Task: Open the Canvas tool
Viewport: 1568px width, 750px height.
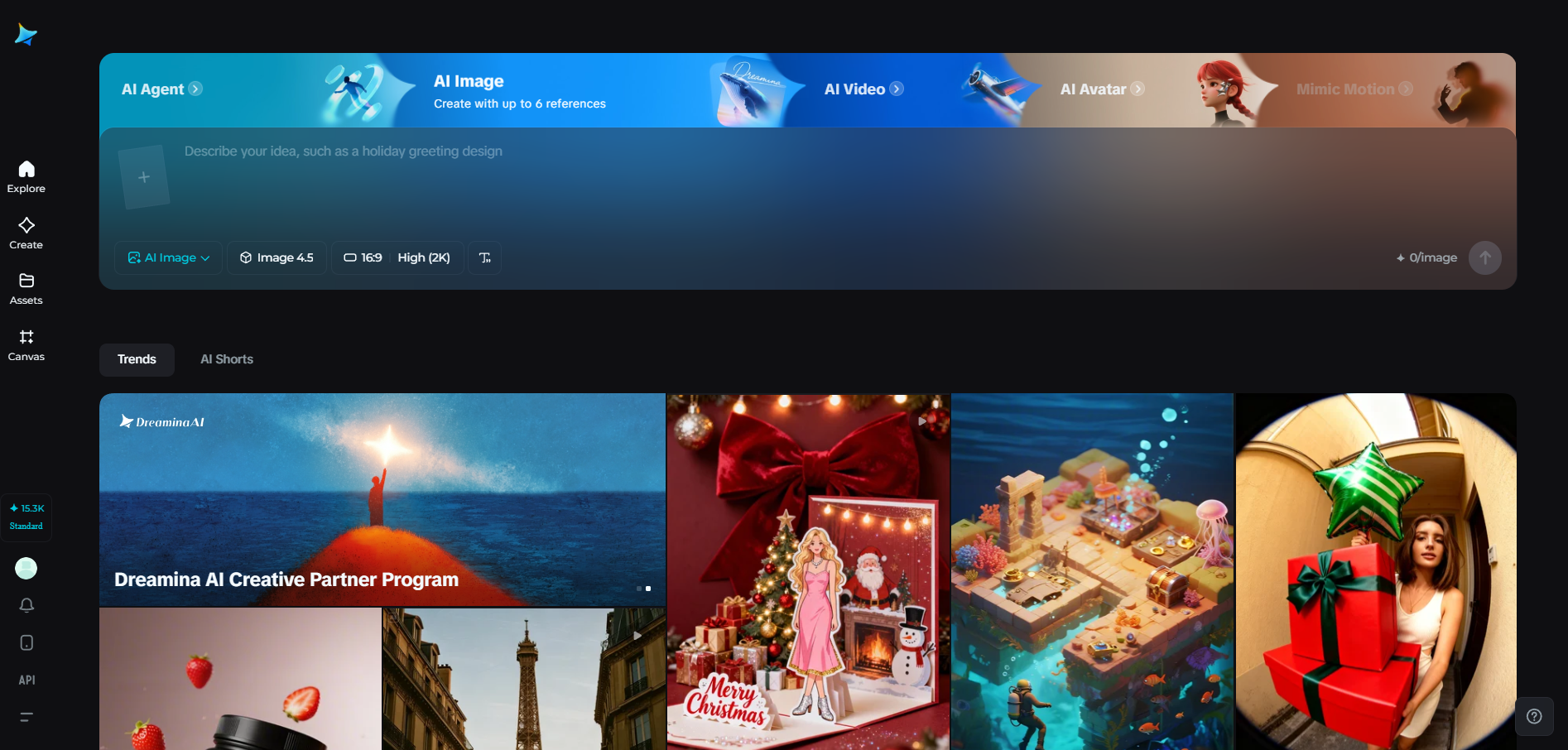Action: 26,344
